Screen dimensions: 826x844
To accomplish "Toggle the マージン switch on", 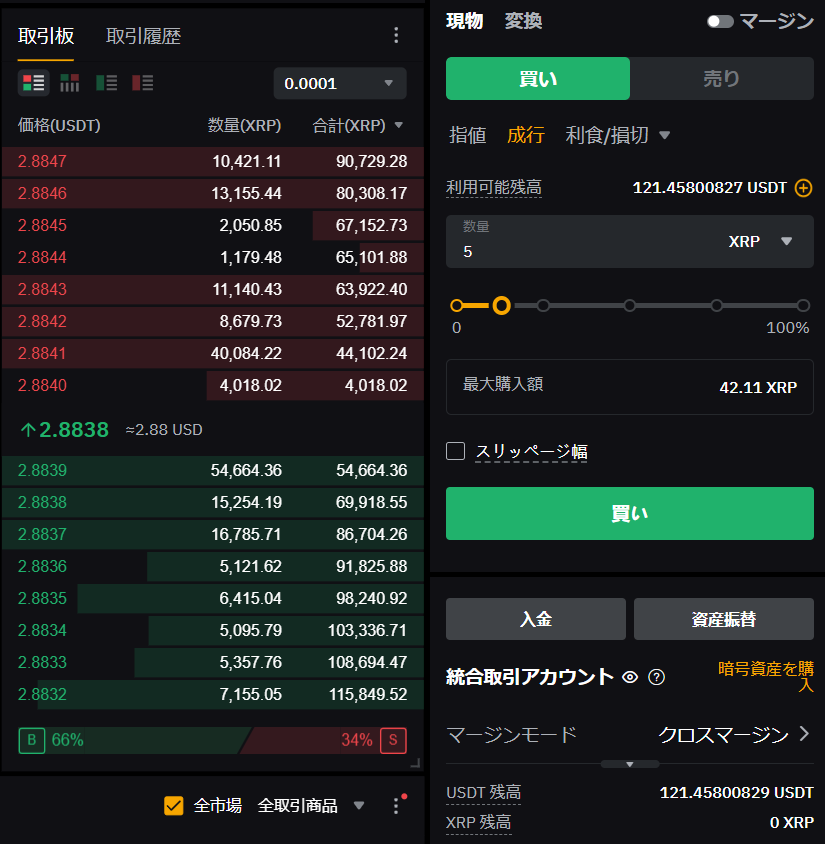I will pyautogui.click(x=720, y=21).
